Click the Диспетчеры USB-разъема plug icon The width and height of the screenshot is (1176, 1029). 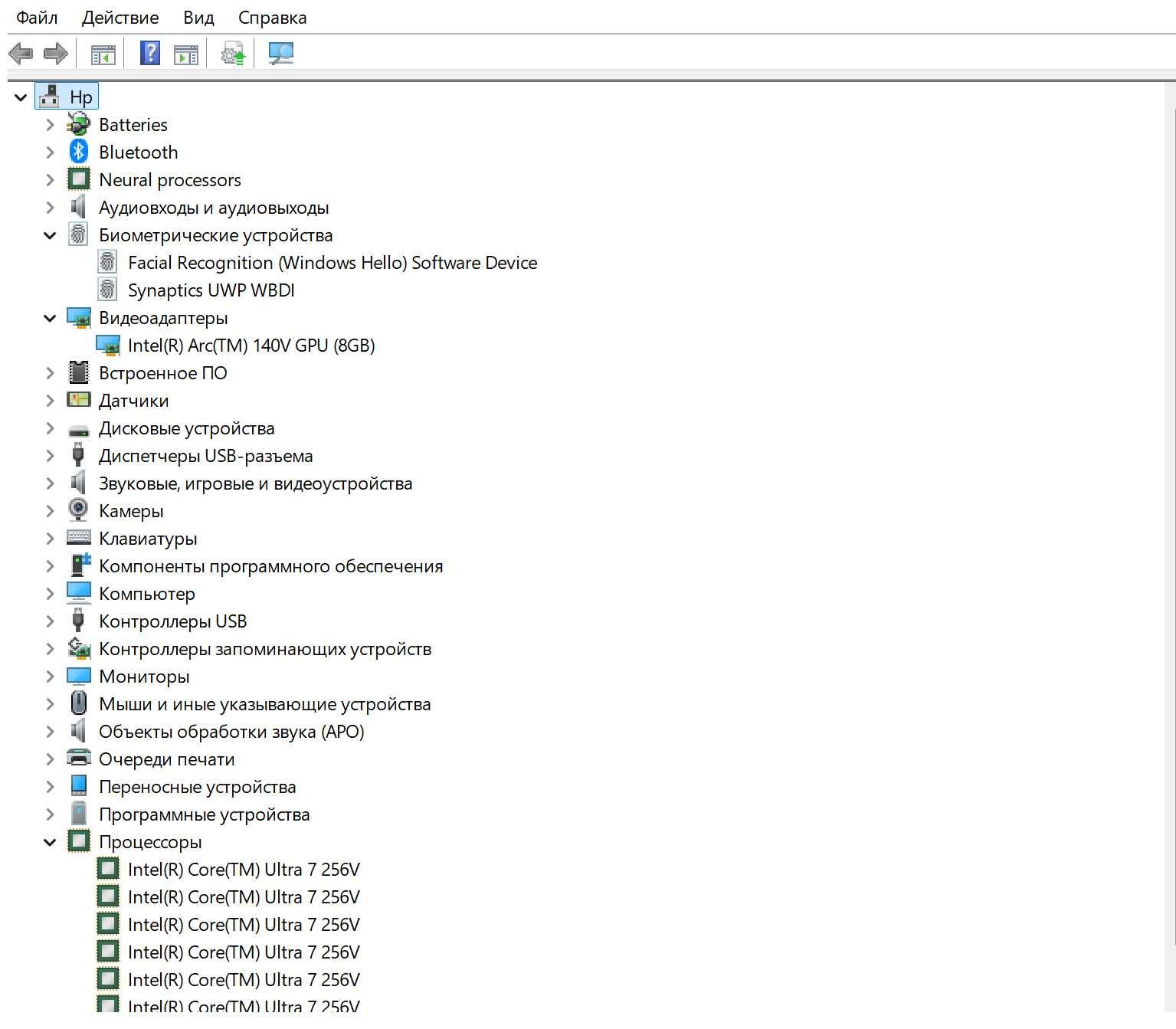click(77, 455)
